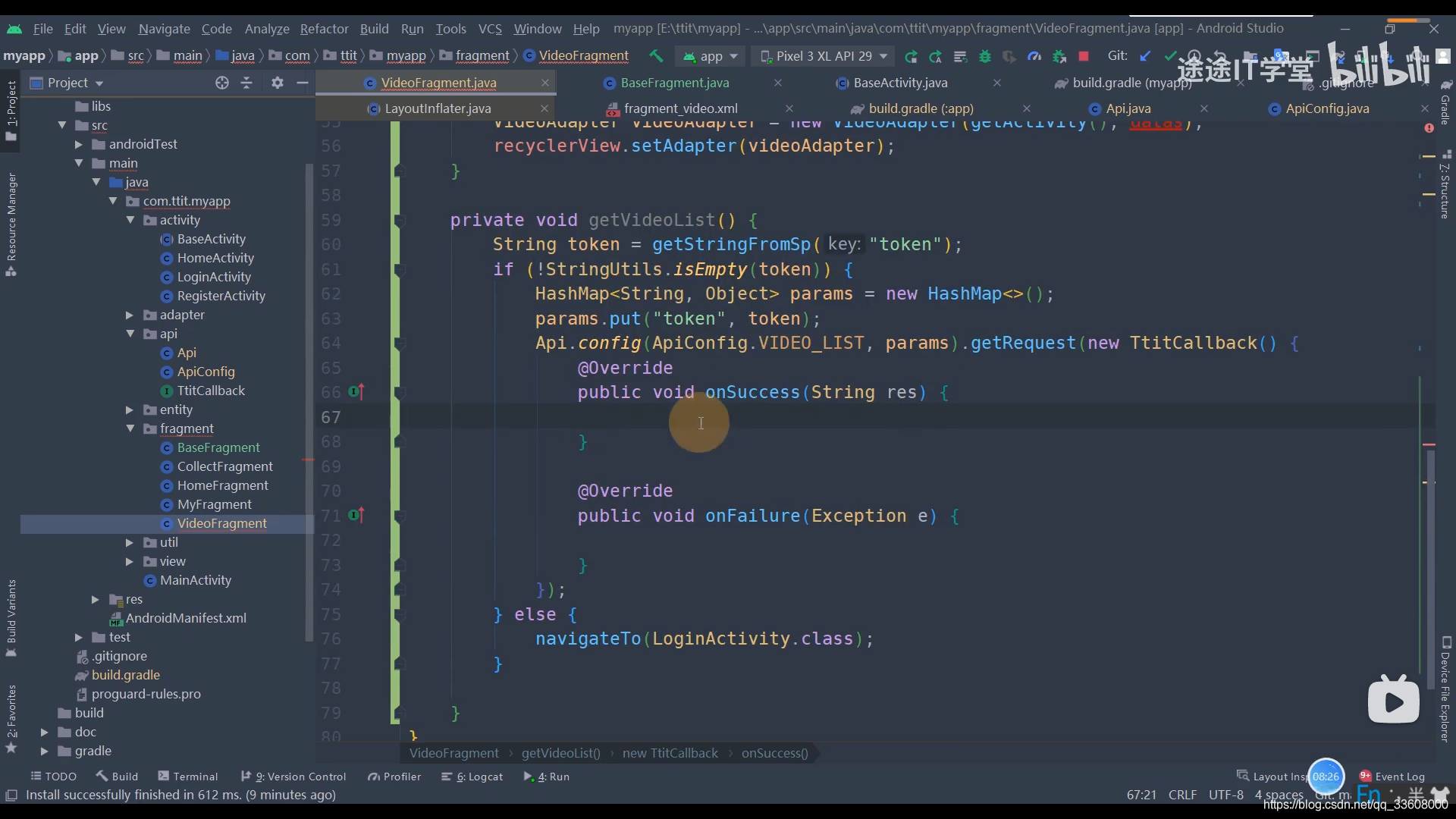
Task: Click the Make Project hammer icon
Action: point(656,56)
